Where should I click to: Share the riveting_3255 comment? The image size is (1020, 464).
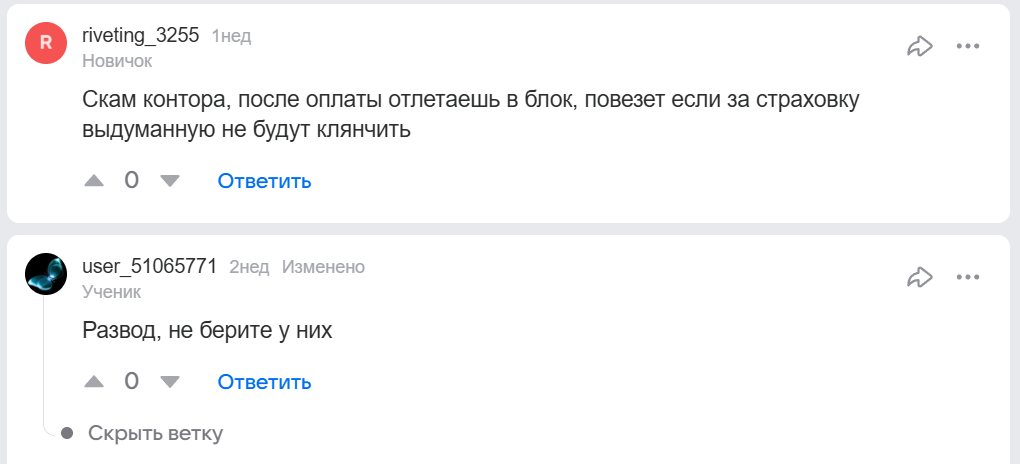(919, 46)
